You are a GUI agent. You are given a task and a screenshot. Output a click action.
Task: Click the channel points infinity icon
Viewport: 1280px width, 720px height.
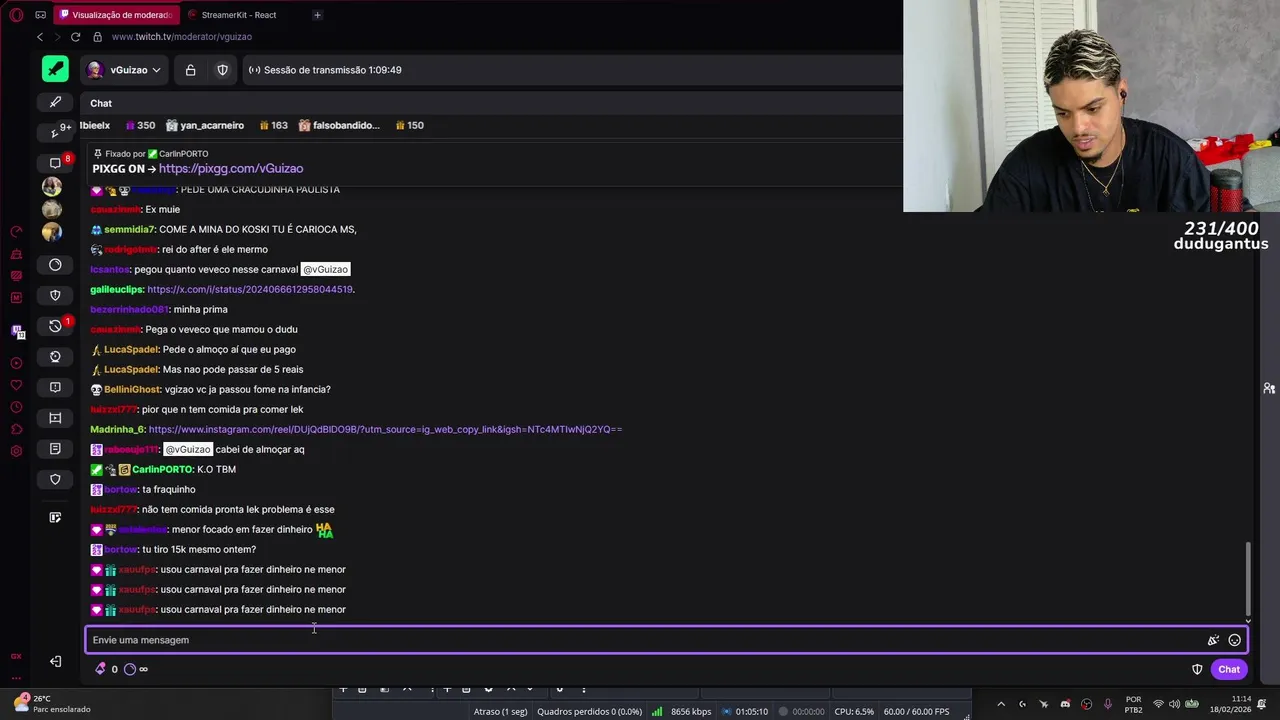point(136,669)
